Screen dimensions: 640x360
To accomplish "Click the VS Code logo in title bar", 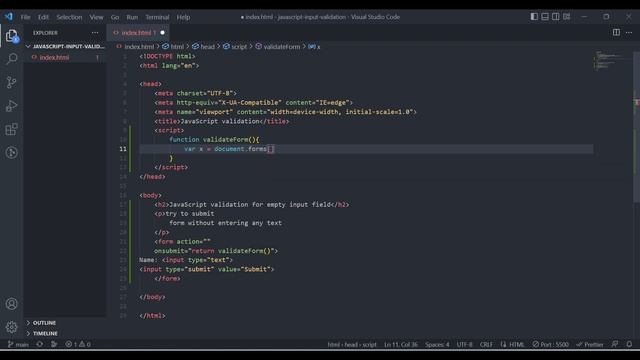I will tap(9, 17).
